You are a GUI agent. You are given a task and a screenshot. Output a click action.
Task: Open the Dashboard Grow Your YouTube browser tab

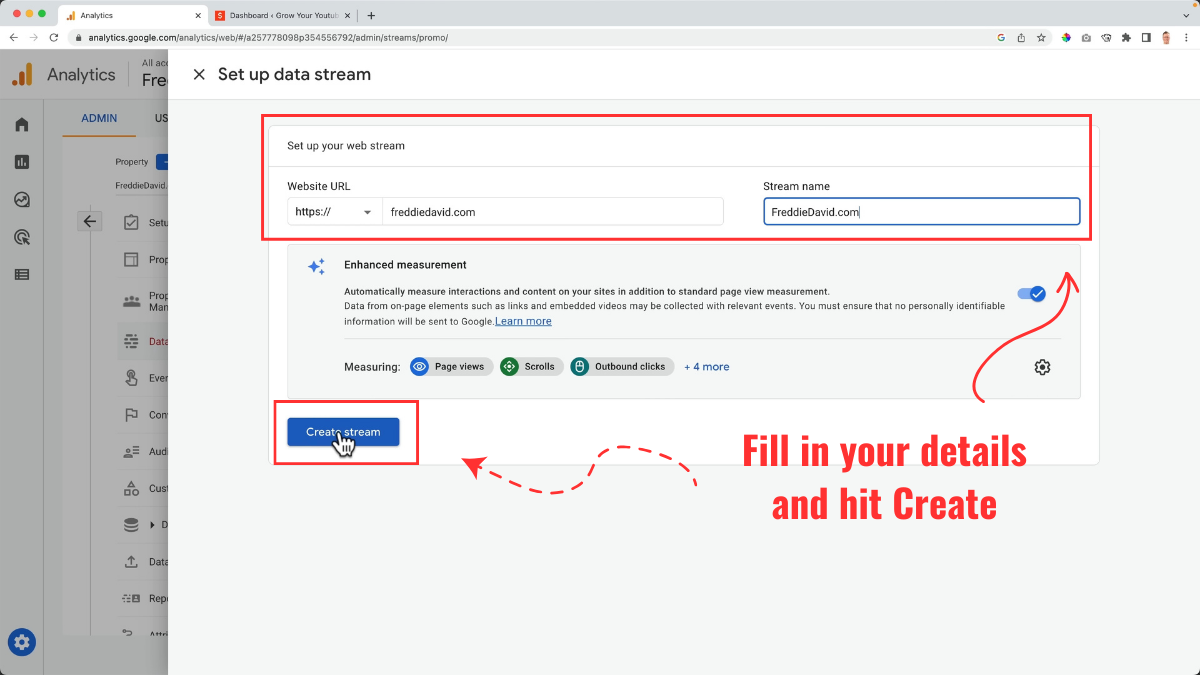(x=285, y=16)
